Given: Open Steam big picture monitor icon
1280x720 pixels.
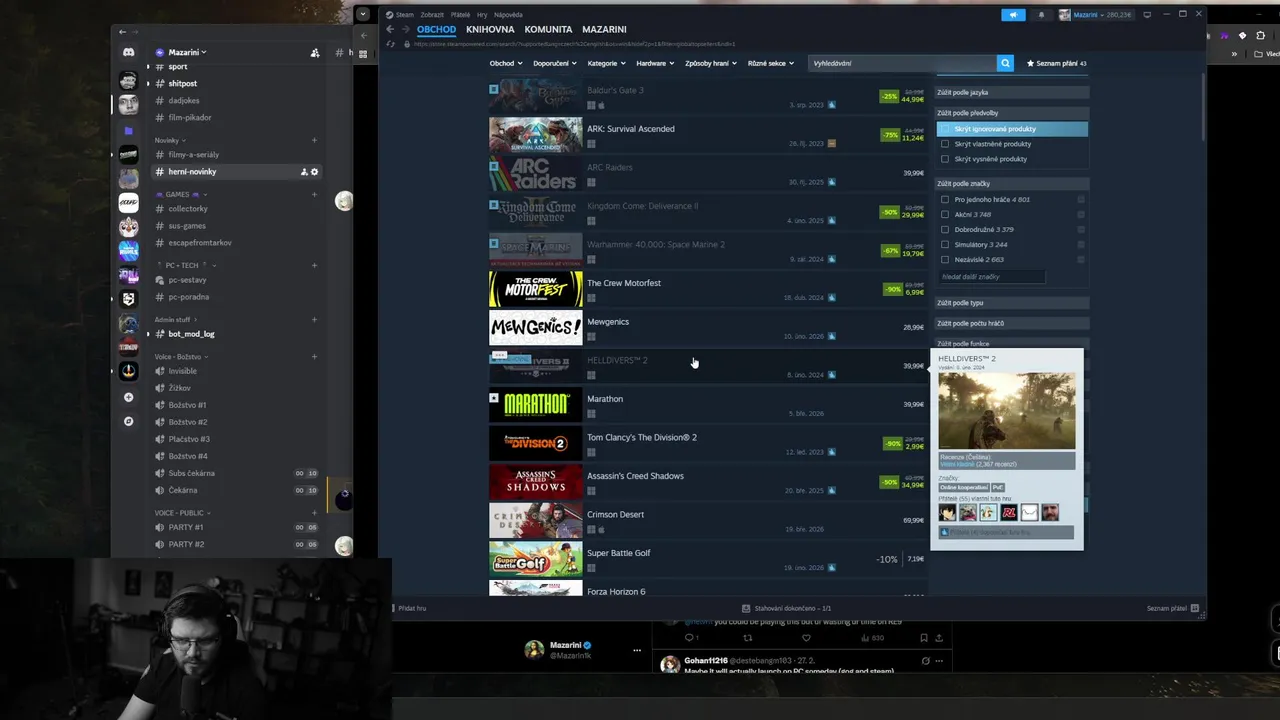Looking at the screenshot, I should pos(1147,15).
